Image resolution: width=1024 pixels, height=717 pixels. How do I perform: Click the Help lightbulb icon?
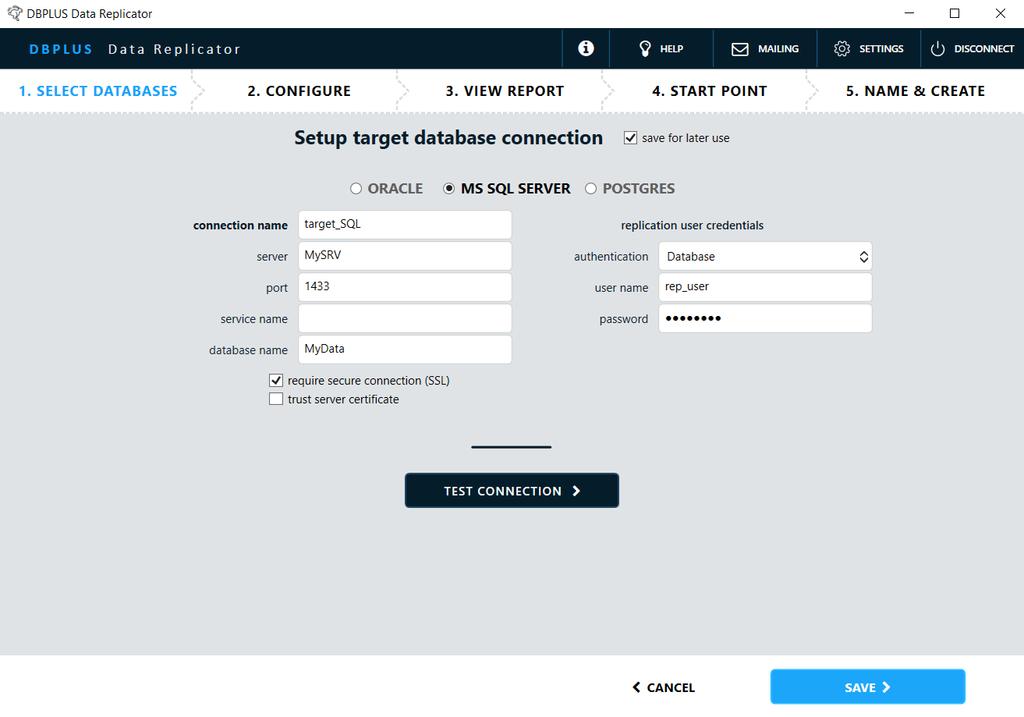[645, 48]
